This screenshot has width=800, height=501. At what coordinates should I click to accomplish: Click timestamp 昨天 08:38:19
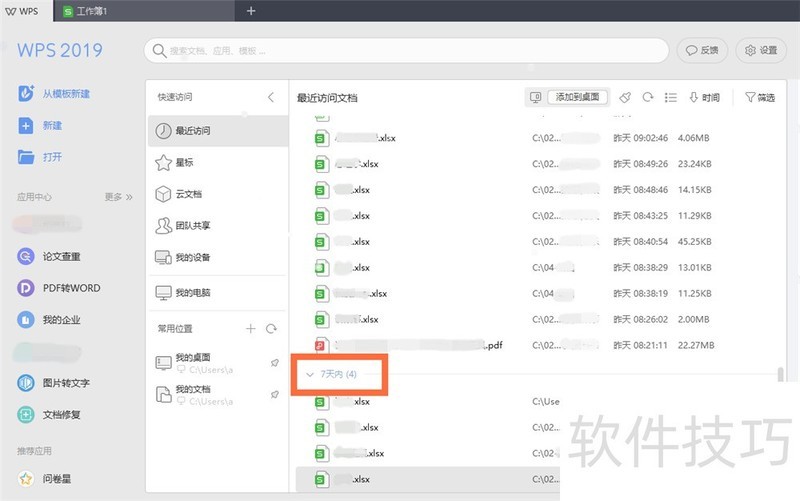[640, 293]
